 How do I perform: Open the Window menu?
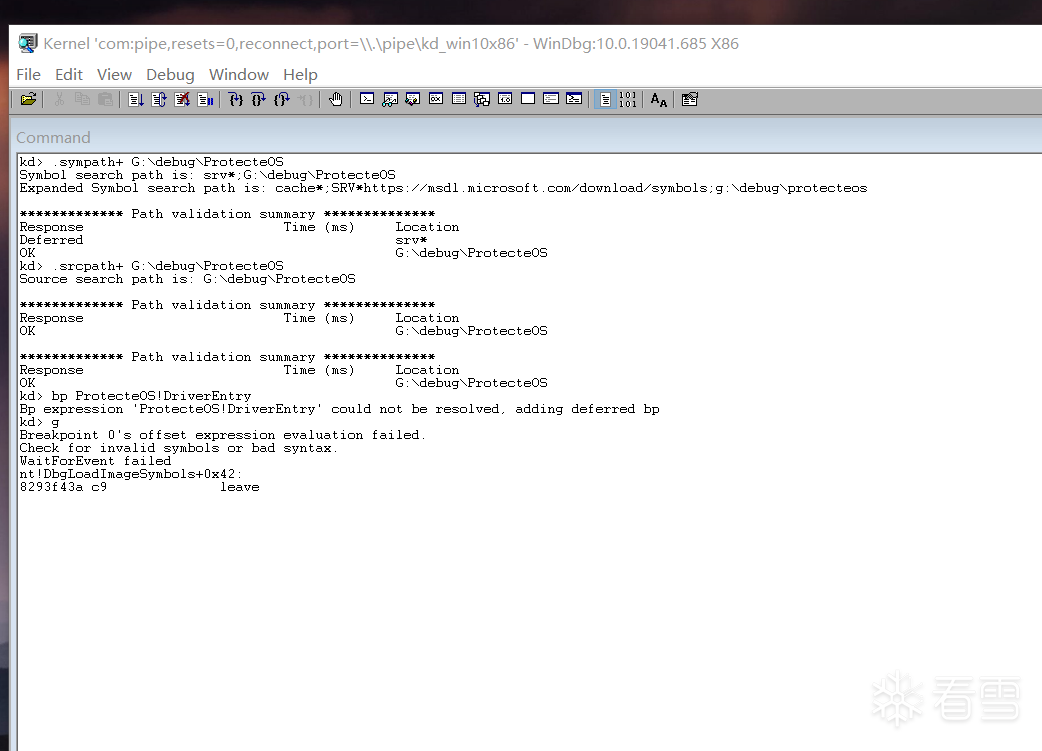(239, 74)
